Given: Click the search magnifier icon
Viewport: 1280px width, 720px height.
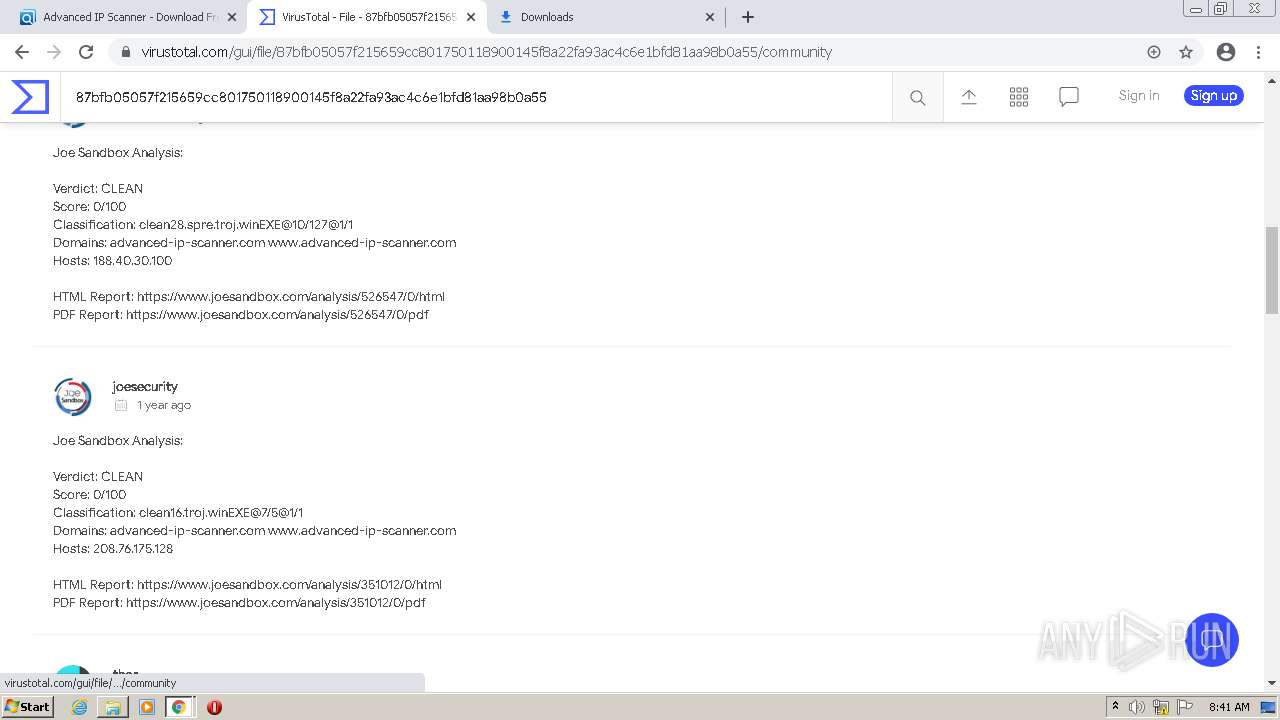Looking at the screenshot, I should [917, 97].
